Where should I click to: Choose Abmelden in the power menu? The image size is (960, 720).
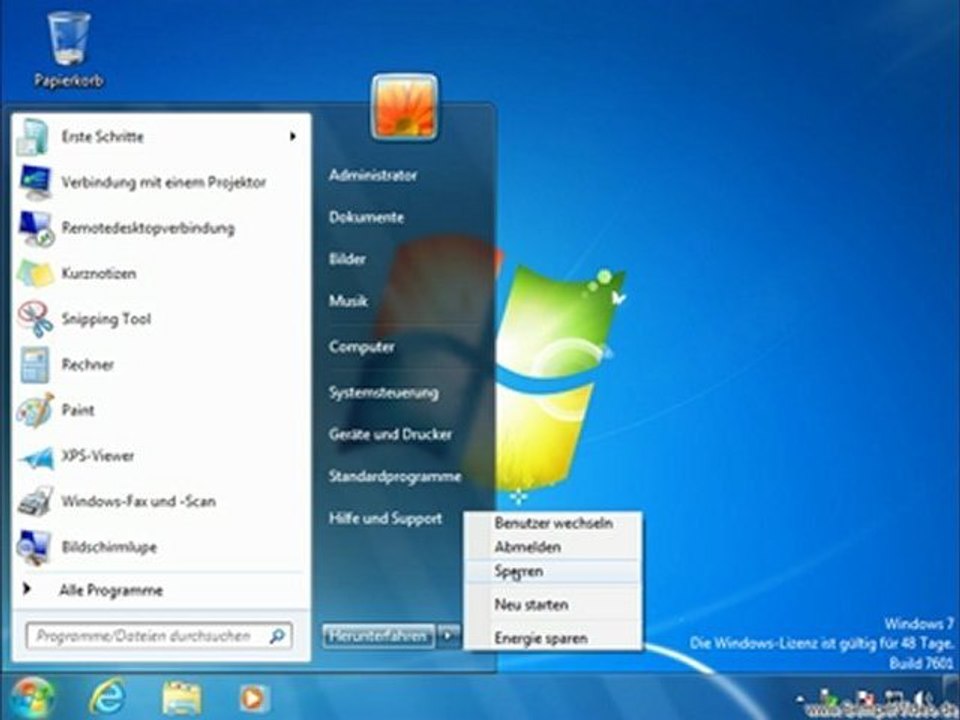click(x=553, y=547)
